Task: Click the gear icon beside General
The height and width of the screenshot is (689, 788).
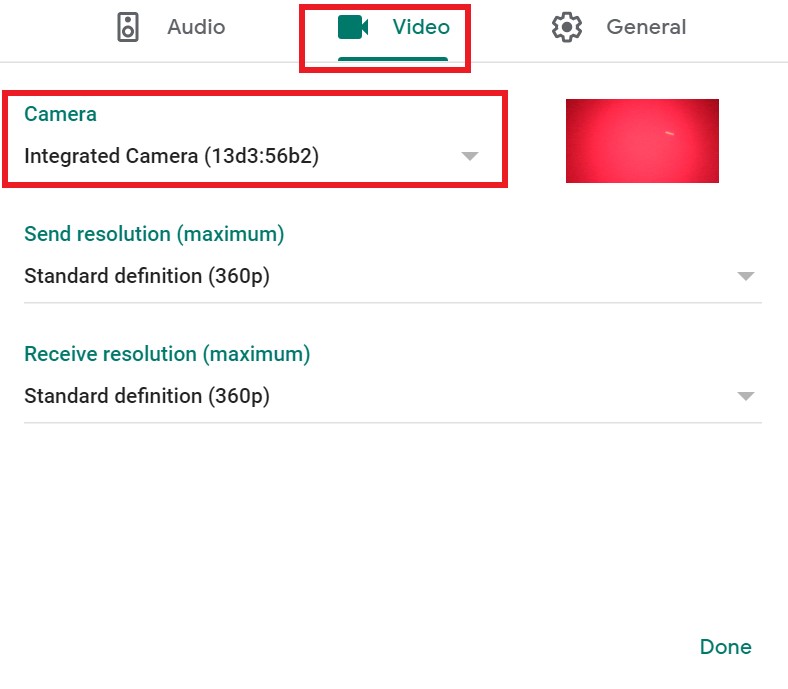Action: [566, 27]
